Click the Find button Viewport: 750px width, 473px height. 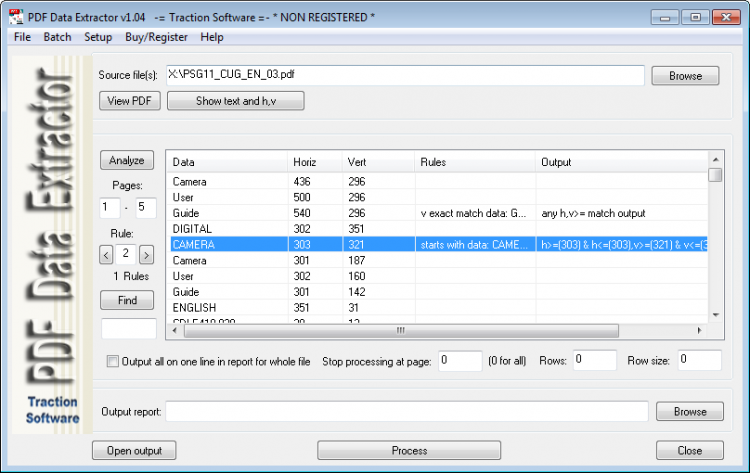point(127,300)
